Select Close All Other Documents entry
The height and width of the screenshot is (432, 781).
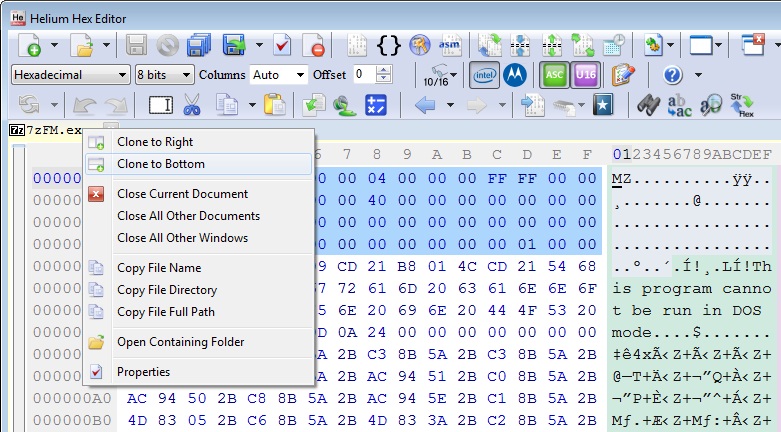click(199, 216)
